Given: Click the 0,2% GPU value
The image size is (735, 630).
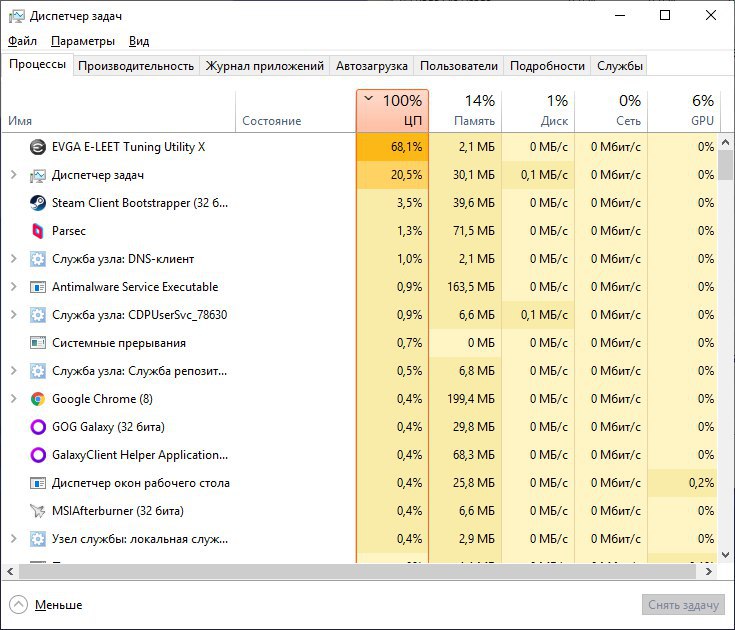Looking at the screenshot, I should click(x=701, y=483).
